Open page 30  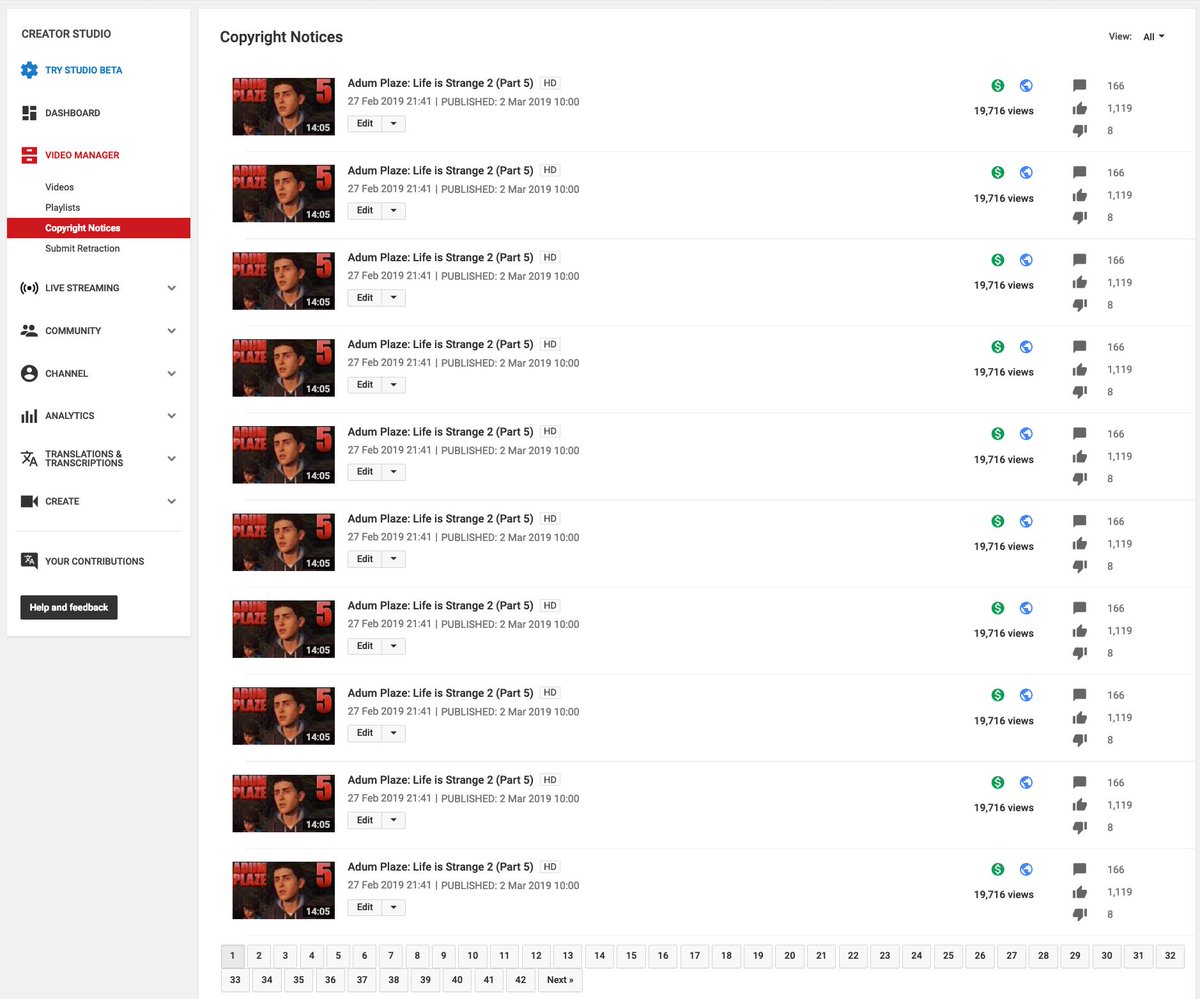[1106, 955]
